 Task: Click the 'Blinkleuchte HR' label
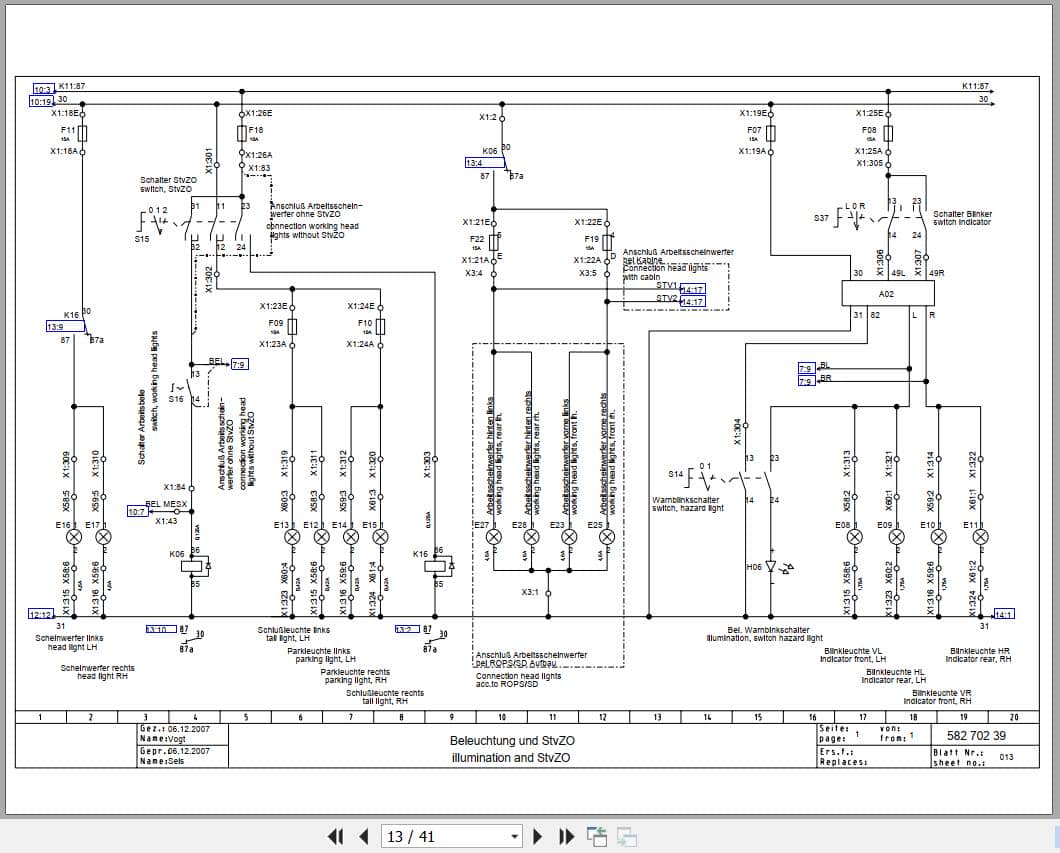click(x=980, y=651)
